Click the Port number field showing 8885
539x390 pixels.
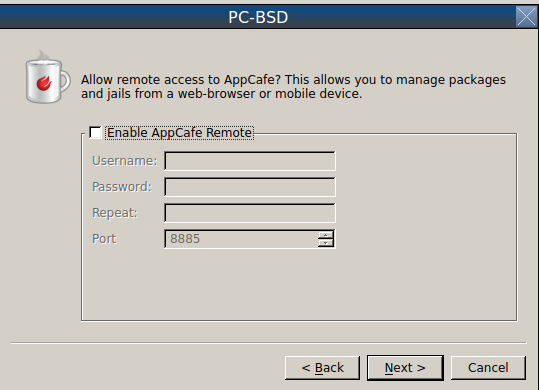click(x=241, y=239)
